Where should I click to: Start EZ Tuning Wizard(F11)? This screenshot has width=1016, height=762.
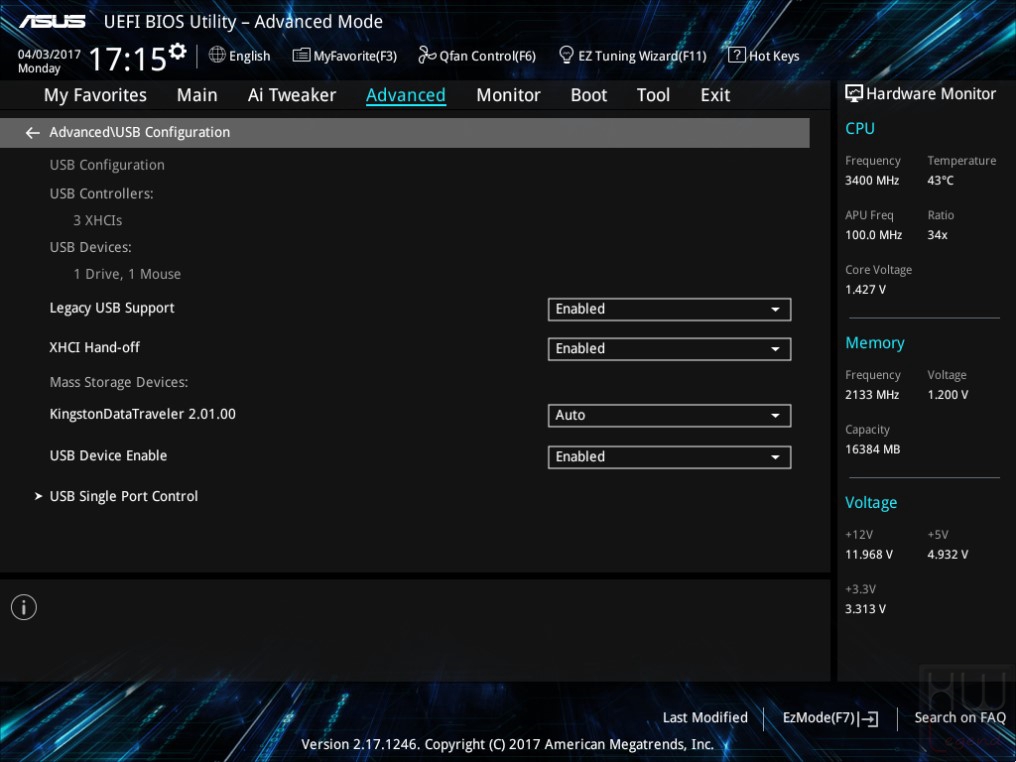632,56
